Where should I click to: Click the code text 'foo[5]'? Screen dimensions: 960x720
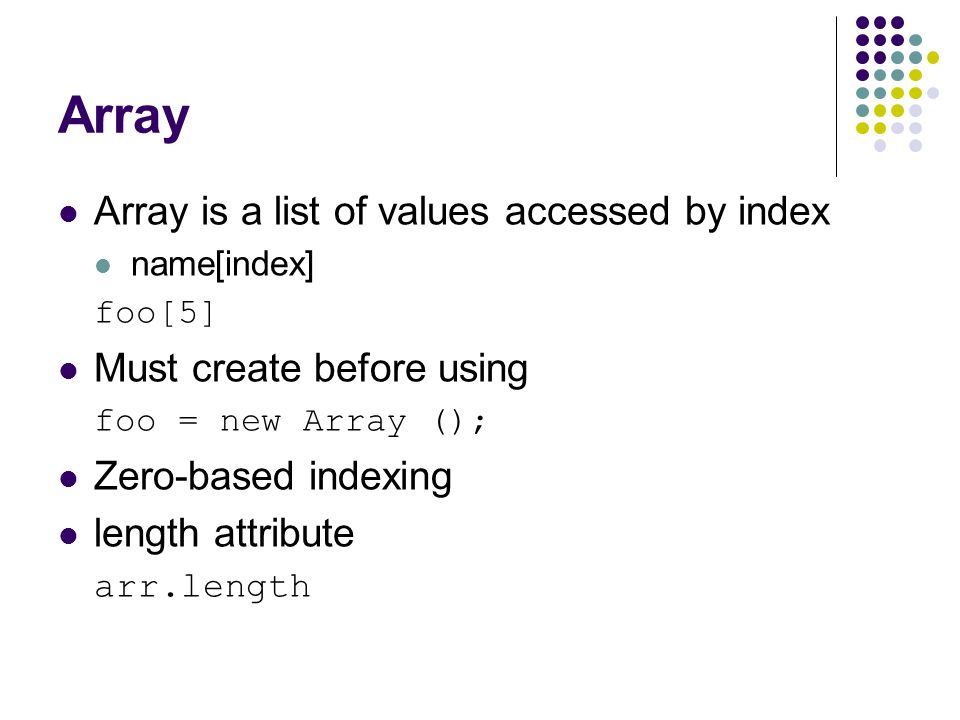coord(154,313)
